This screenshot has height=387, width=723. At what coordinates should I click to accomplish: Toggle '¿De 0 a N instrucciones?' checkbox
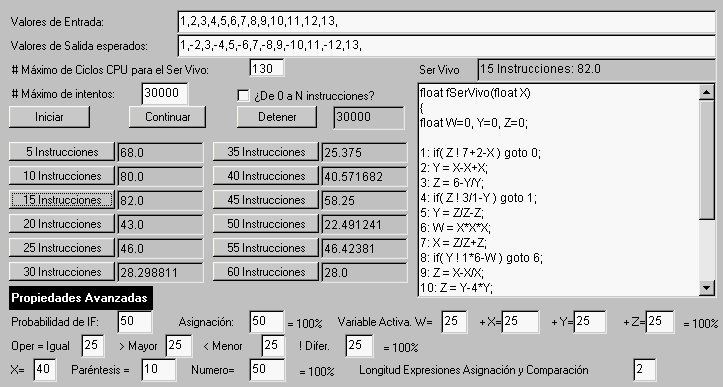243,95
